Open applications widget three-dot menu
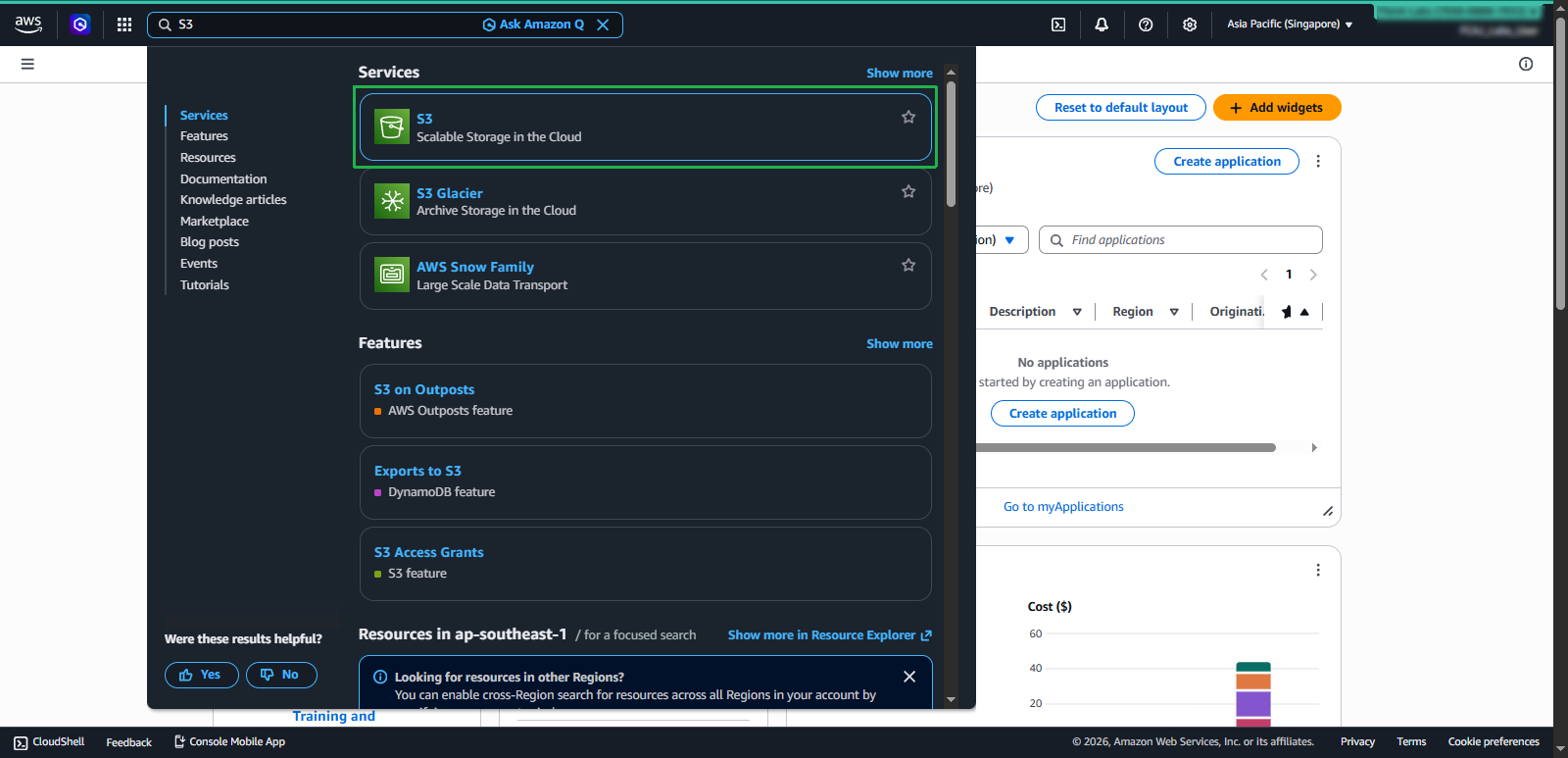The width and height of the screenshot is (1568, 758). 1318,161
